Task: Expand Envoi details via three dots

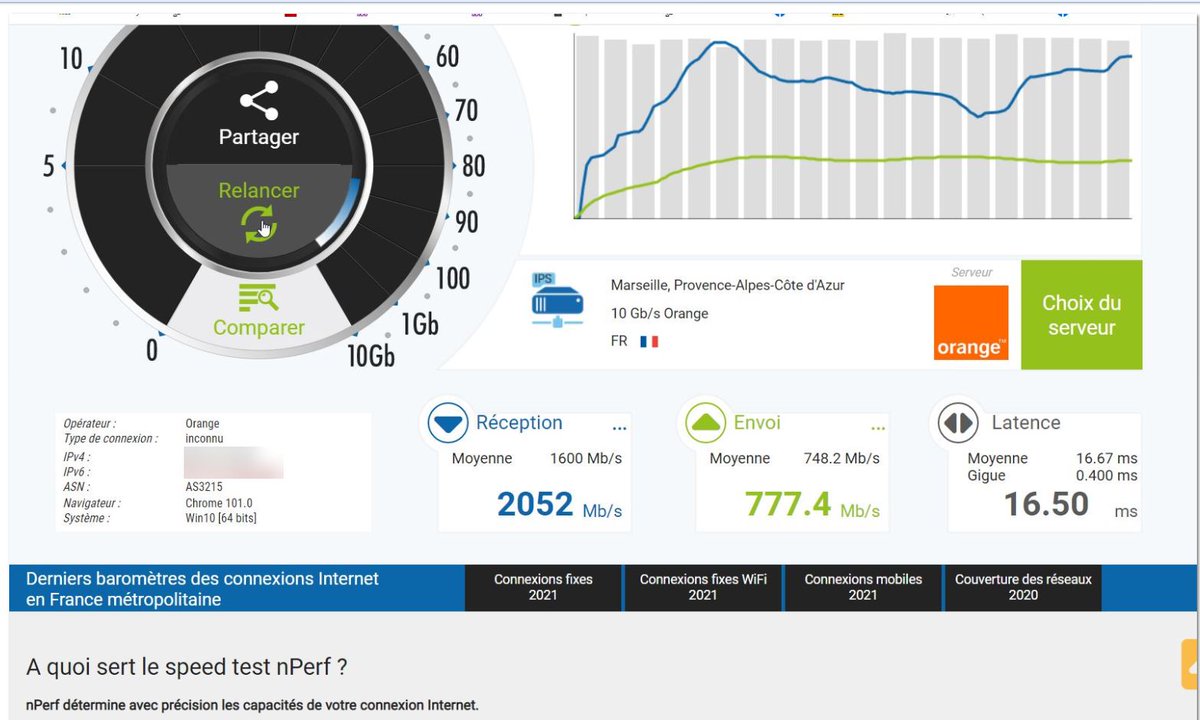Action: click(878, 428)
